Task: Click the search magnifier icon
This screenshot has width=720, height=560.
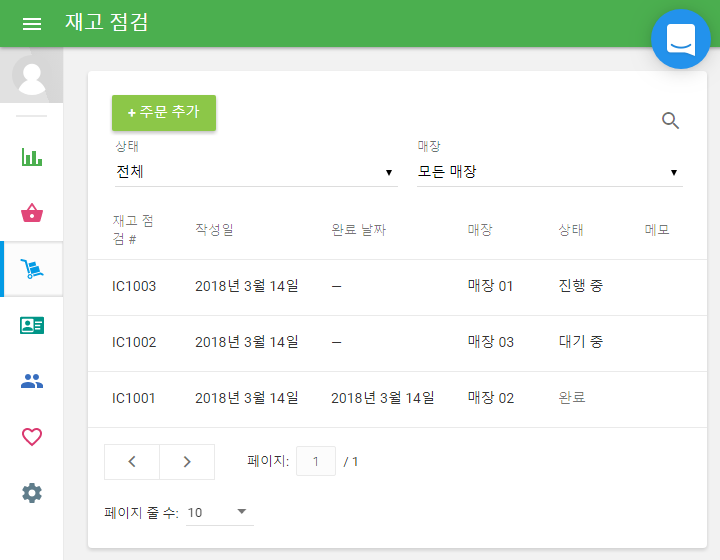Action: pos(670,121)
